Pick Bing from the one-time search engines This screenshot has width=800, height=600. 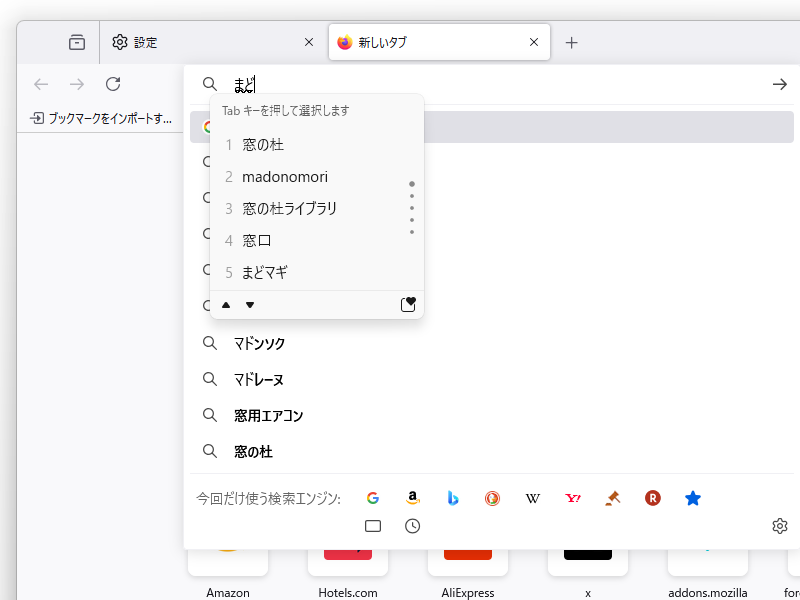(x=453, y=497)
